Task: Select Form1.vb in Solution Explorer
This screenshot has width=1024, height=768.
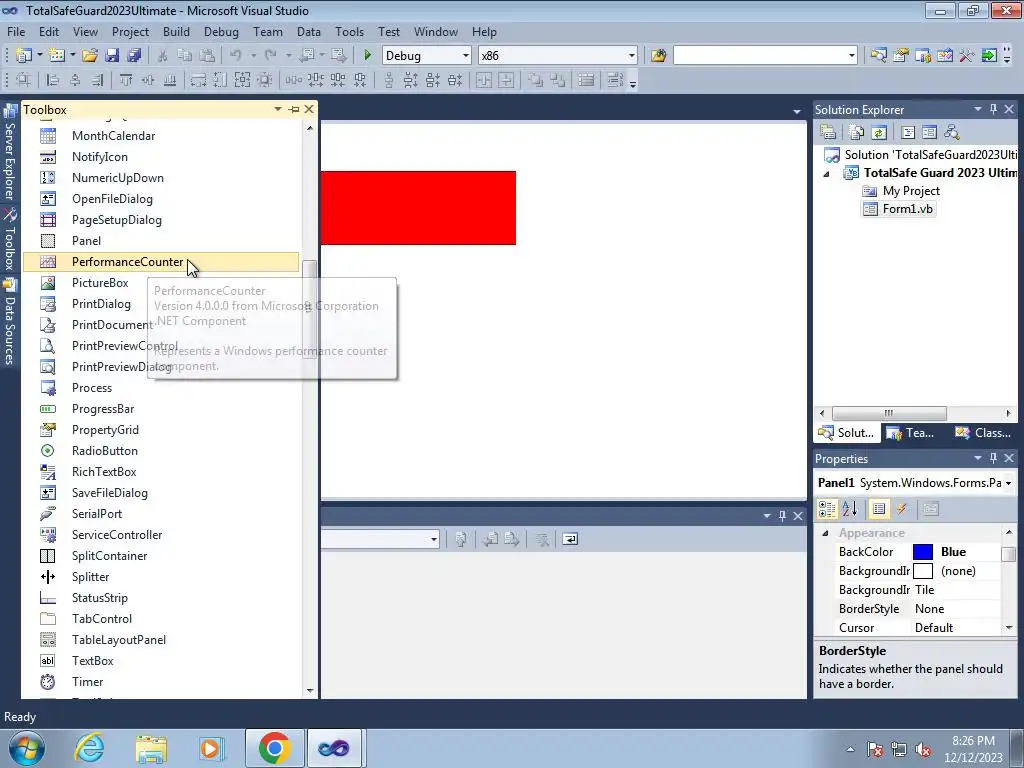Action: tap(900, 209)
